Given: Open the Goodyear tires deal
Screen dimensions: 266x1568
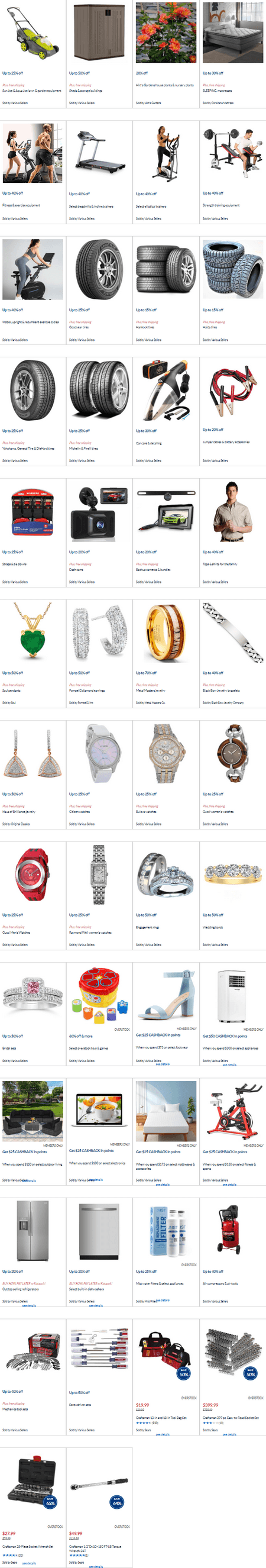Looking at the screenshot, I should 79,327.
